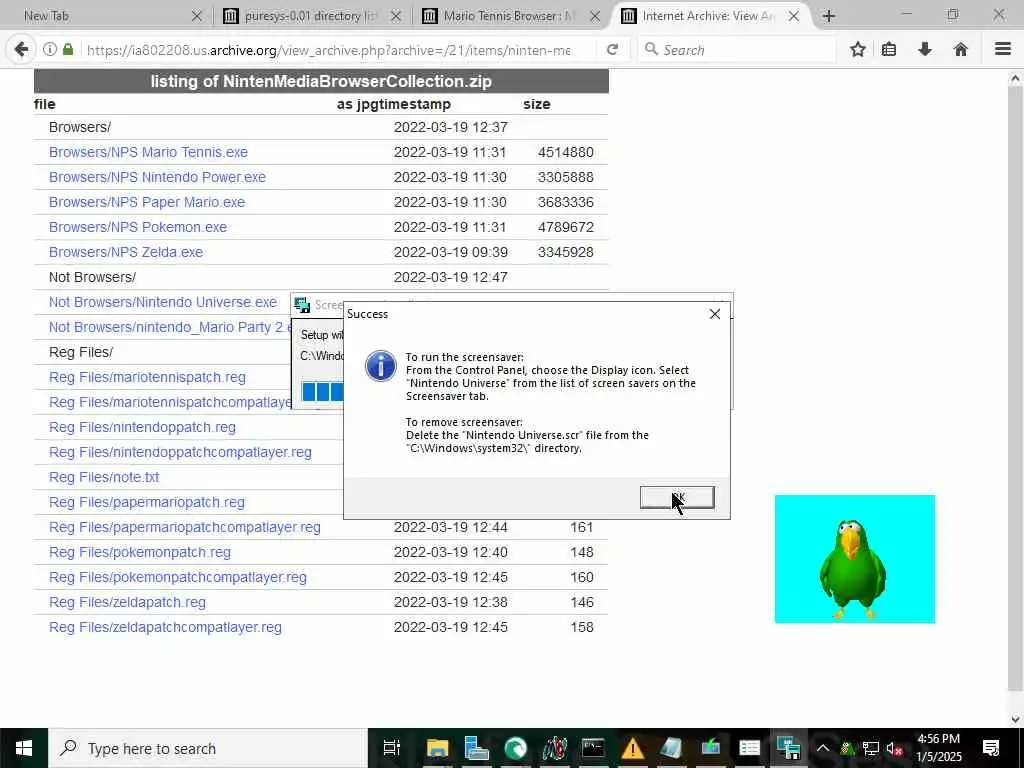Open a new tab with plus button
The image size is (1024, 768).
coord(829,16)
